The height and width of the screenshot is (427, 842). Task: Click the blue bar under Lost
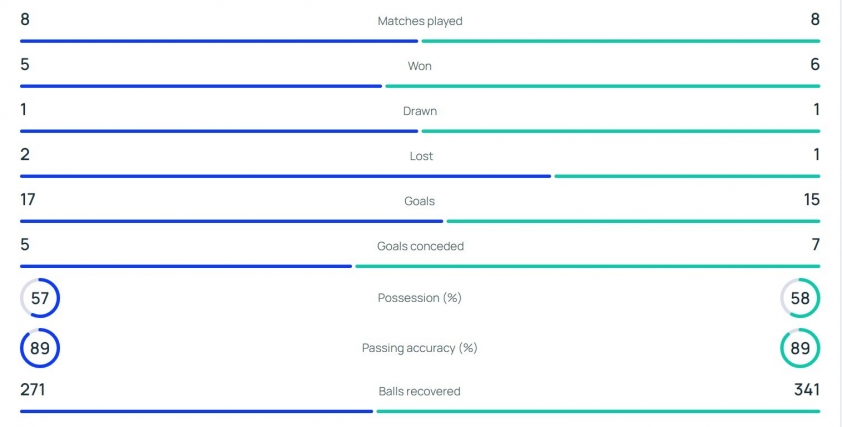click(286, 176)
